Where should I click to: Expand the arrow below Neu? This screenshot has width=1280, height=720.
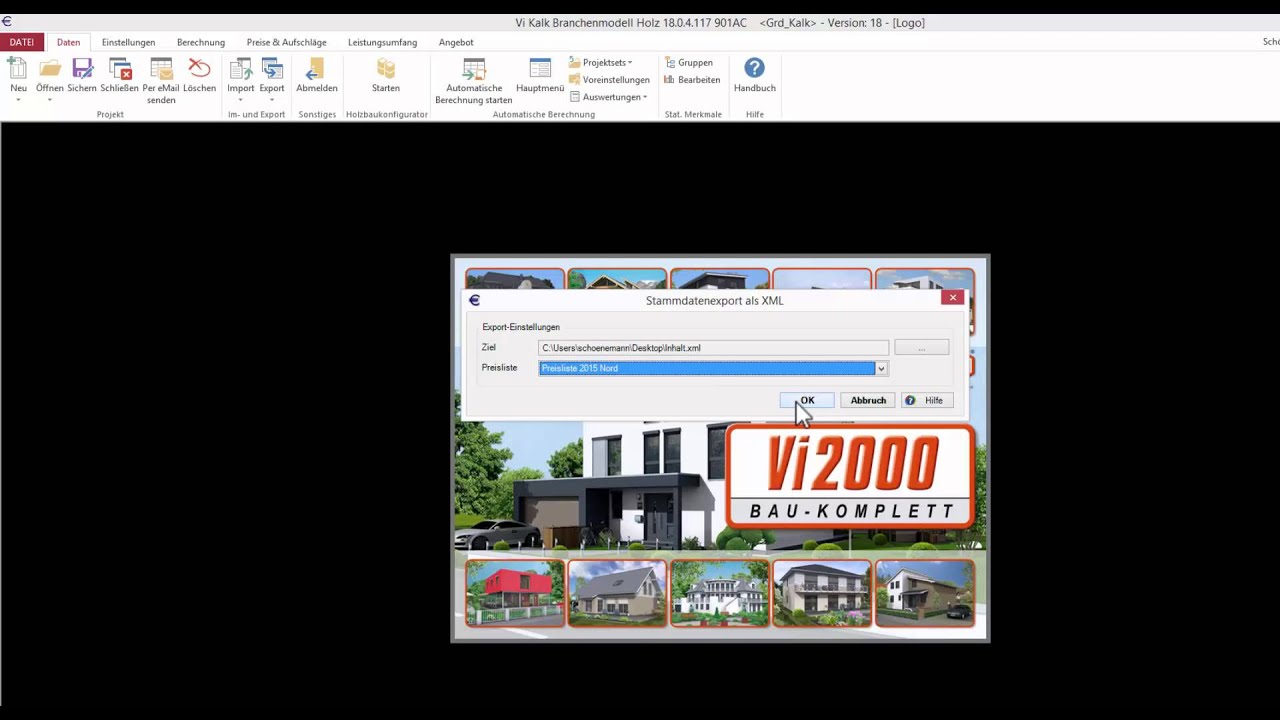[18, 100]
